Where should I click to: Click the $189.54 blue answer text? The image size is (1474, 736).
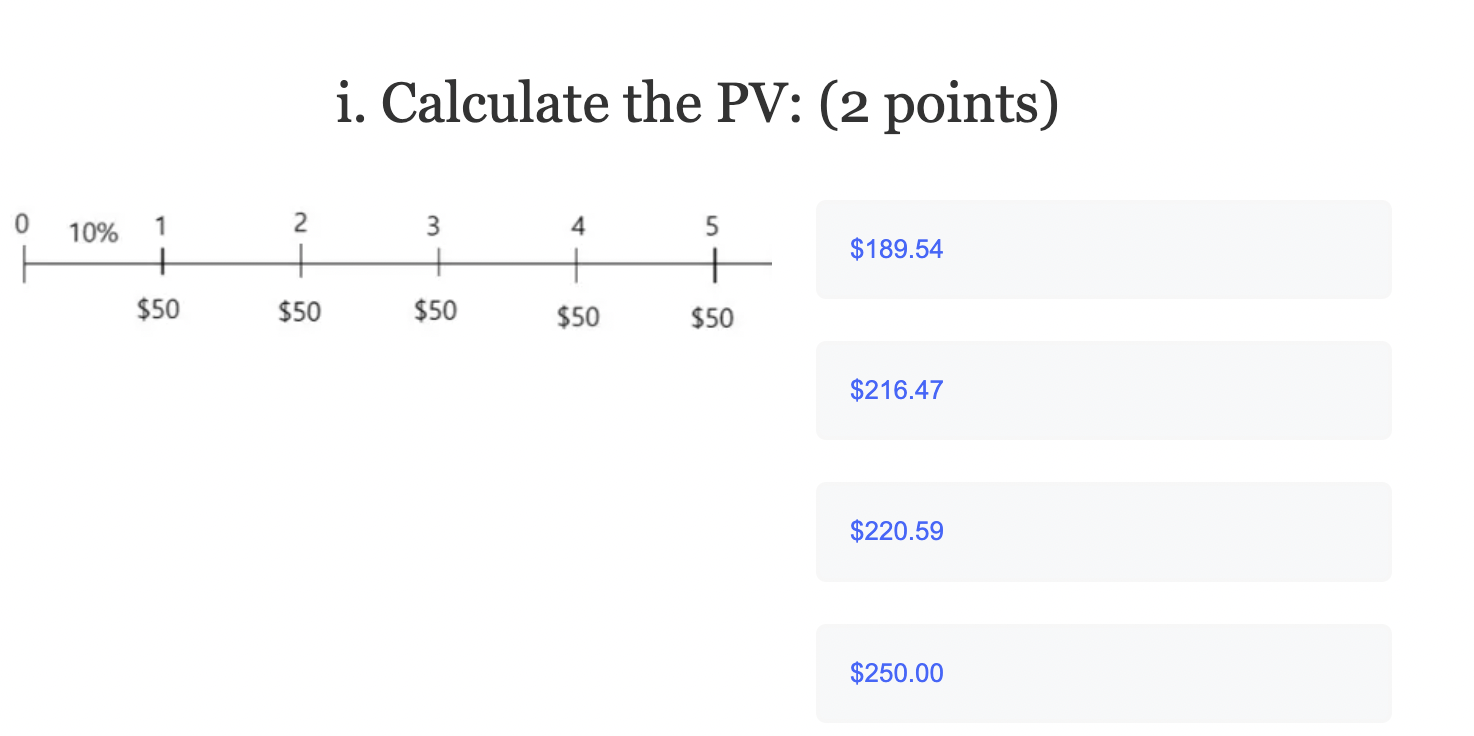[x=897, y=249]
